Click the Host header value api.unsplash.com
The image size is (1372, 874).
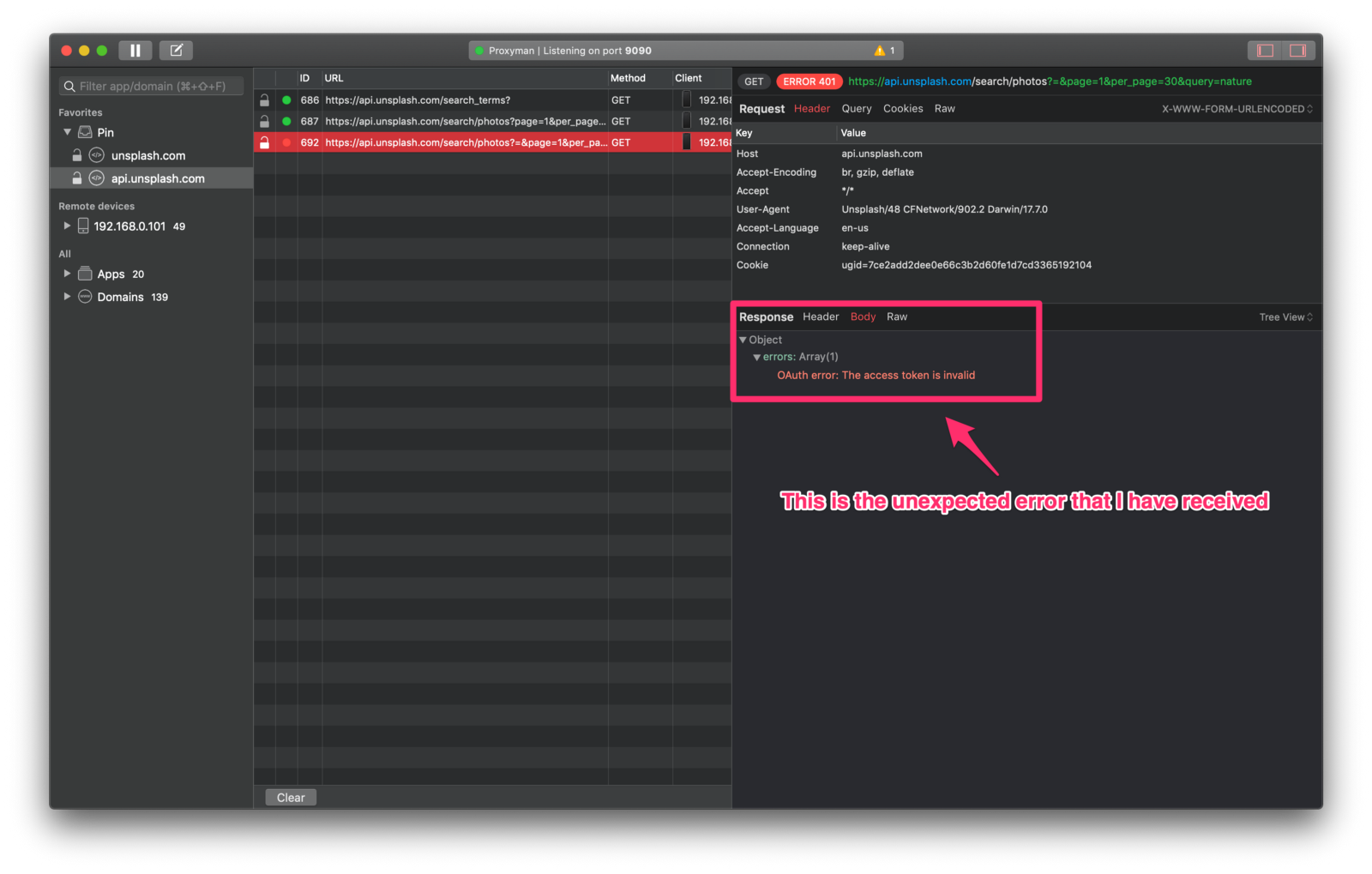[x=882, y=154]
